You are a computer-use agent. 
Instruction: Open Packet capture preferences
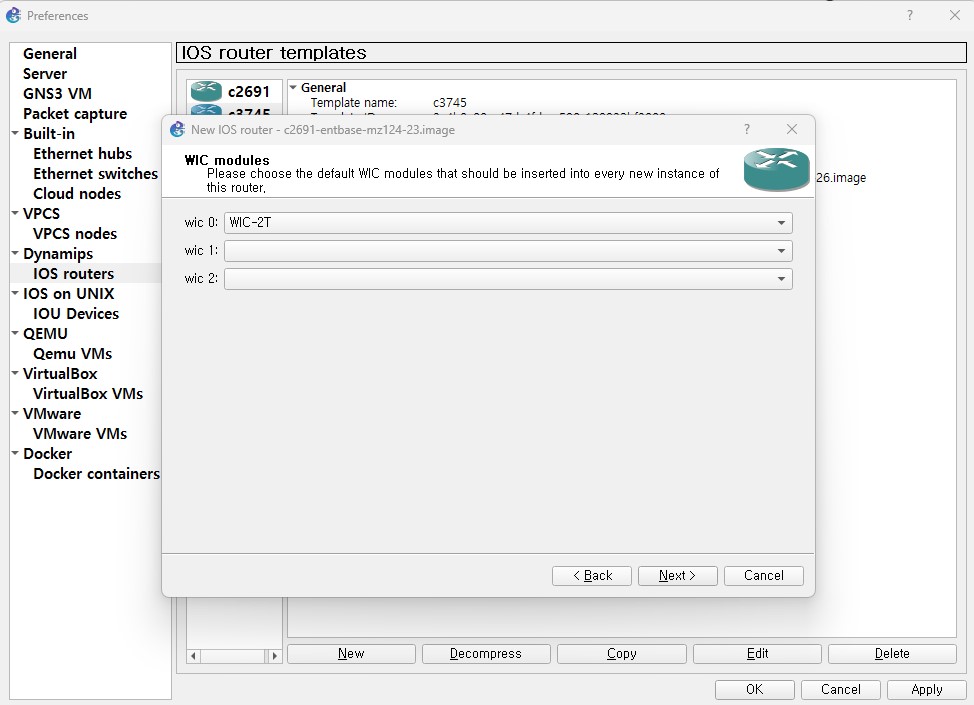tap(75, 114)
